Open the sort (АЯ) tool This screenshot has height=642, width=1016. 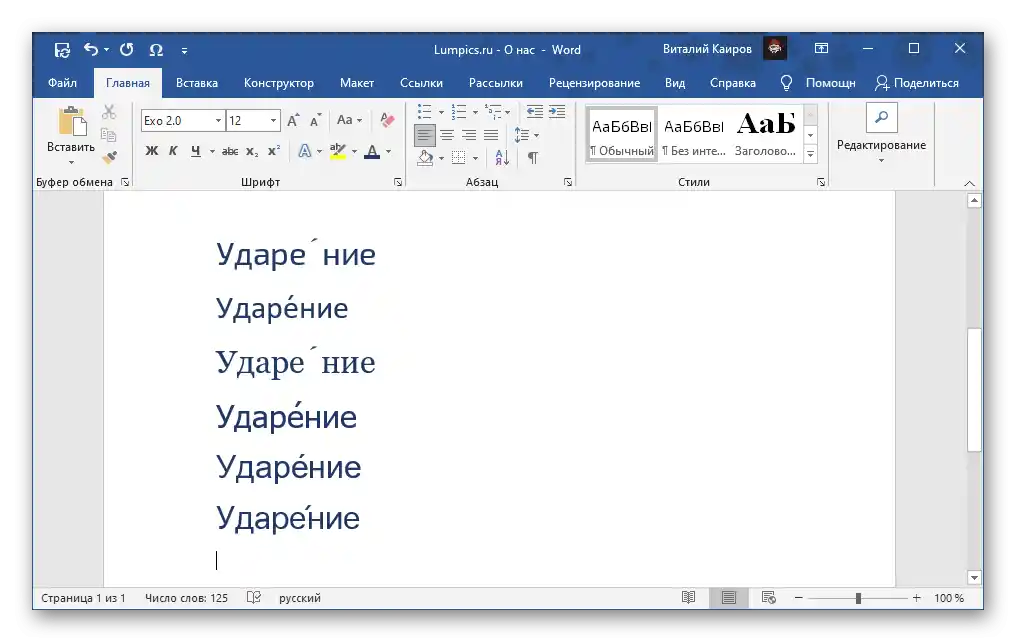(x=501, y=158)
